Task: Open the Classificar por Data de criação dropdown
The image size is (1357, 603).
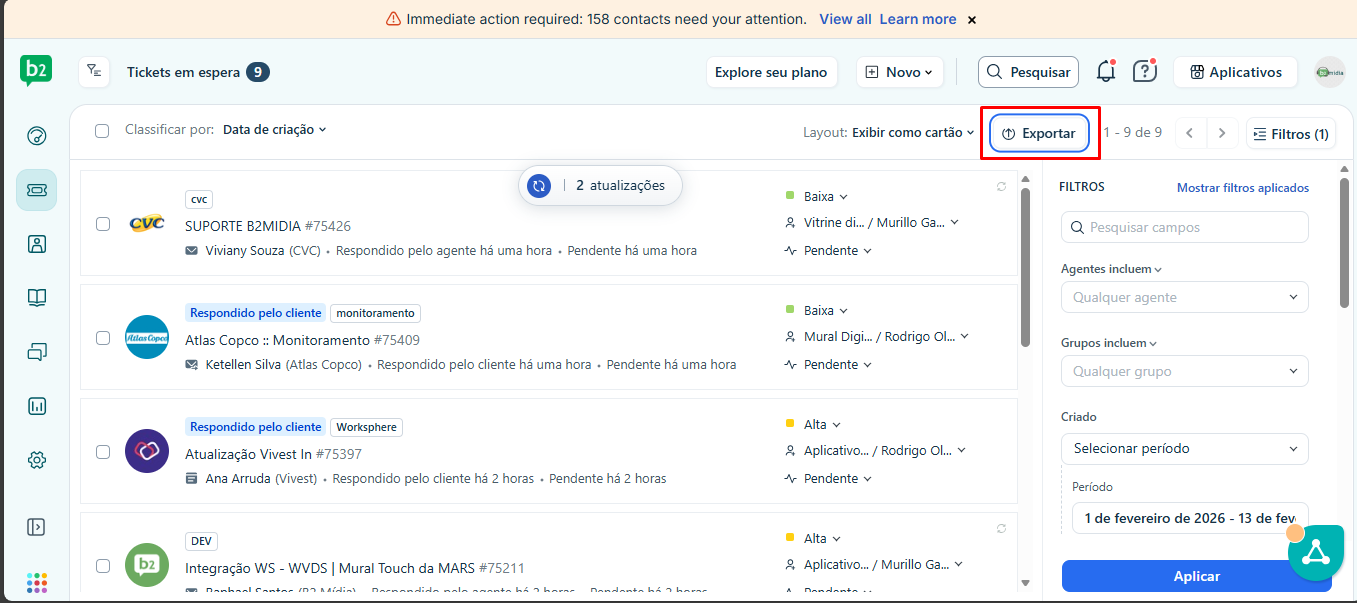Action: (x=275, y=130)
